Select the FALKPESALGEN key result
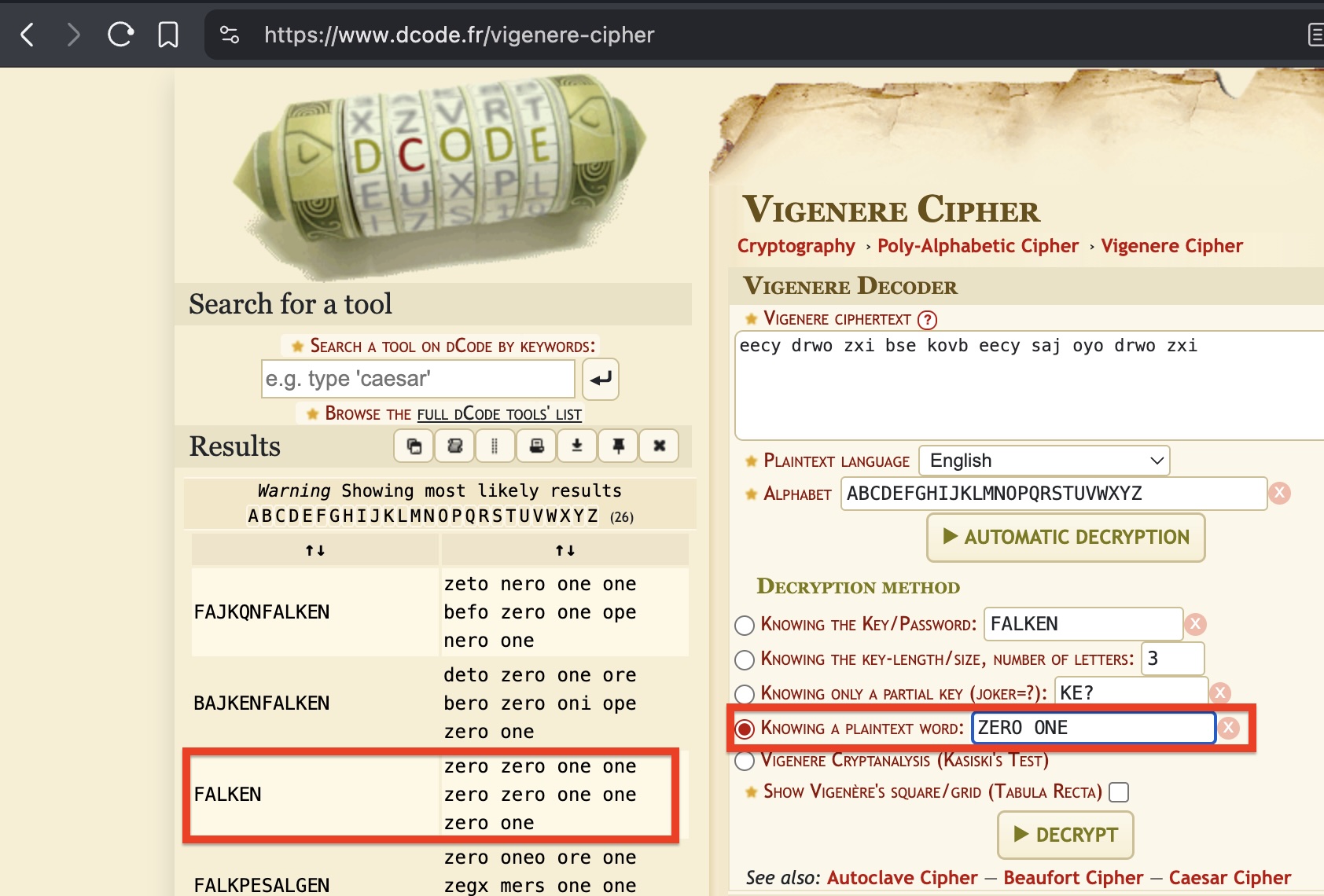1324x896 pixels. coord(262,885)
